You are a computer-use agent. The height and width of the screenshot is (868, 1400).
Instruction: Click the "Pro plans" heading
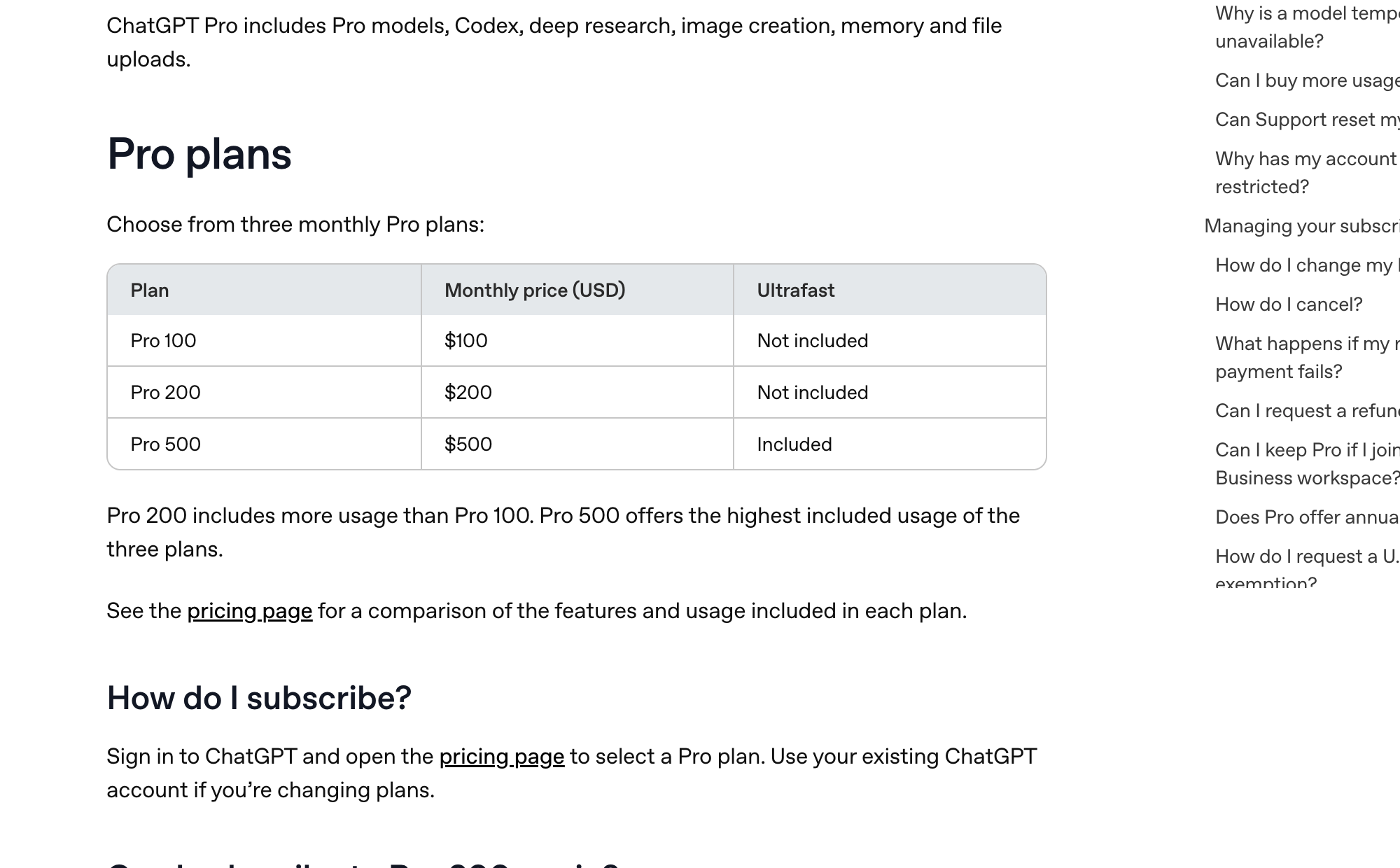199,154
